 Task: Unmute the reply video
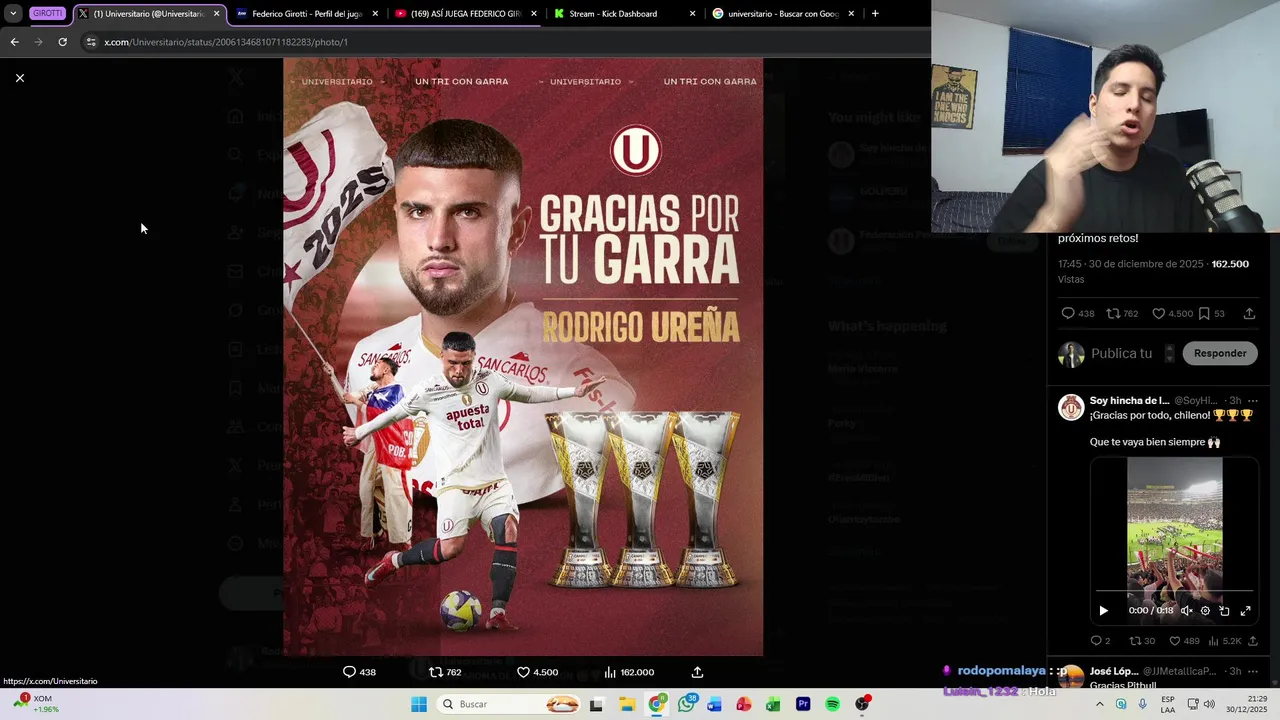coord(1186,611)
